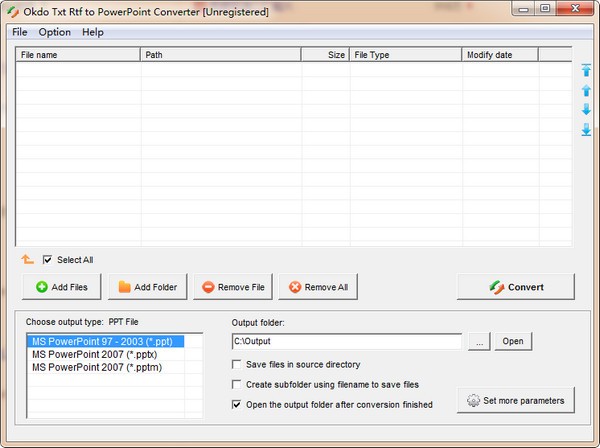The image size is (600, 448).
Task: Sort by the File name column header
Action: click(78, 55)
